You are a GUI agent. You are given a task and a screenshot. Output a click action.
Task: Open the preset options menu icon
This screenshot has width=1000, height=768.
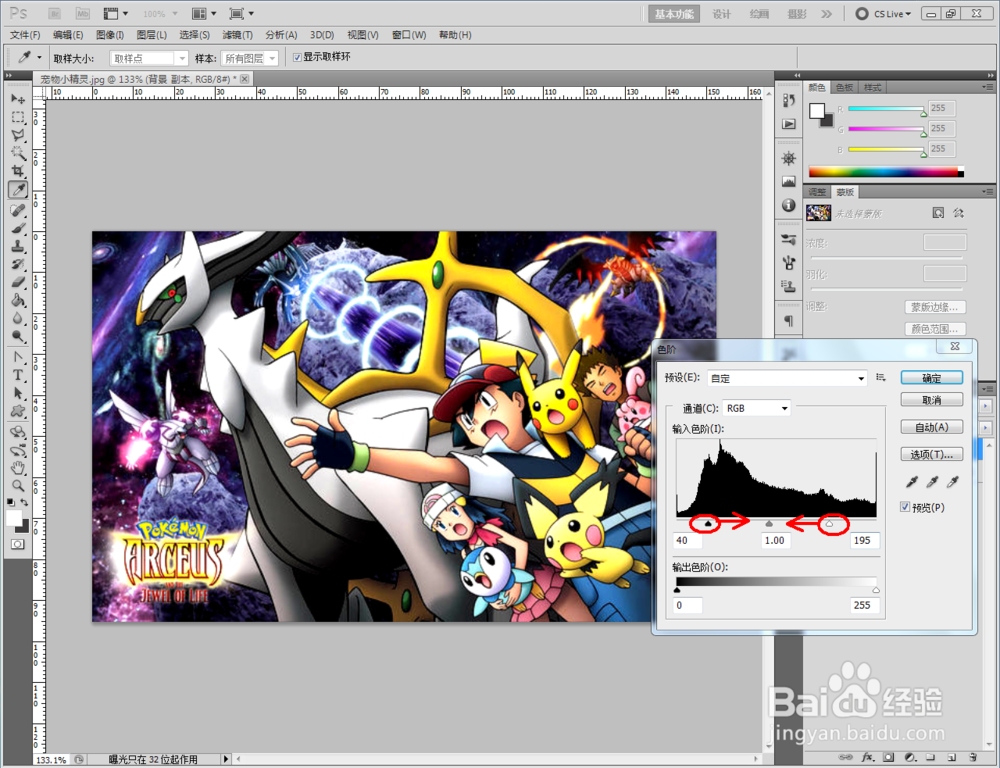tap(881, 378)
